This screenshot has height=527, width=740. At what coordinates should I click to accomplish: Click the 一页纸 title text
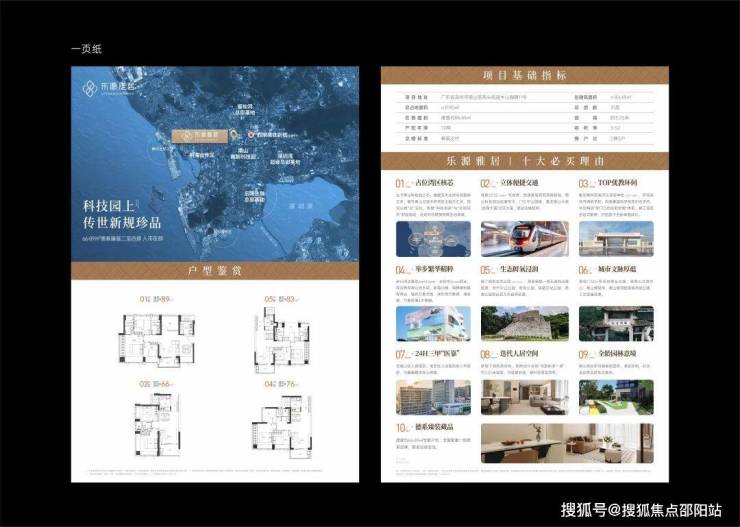tap(85, 49)
